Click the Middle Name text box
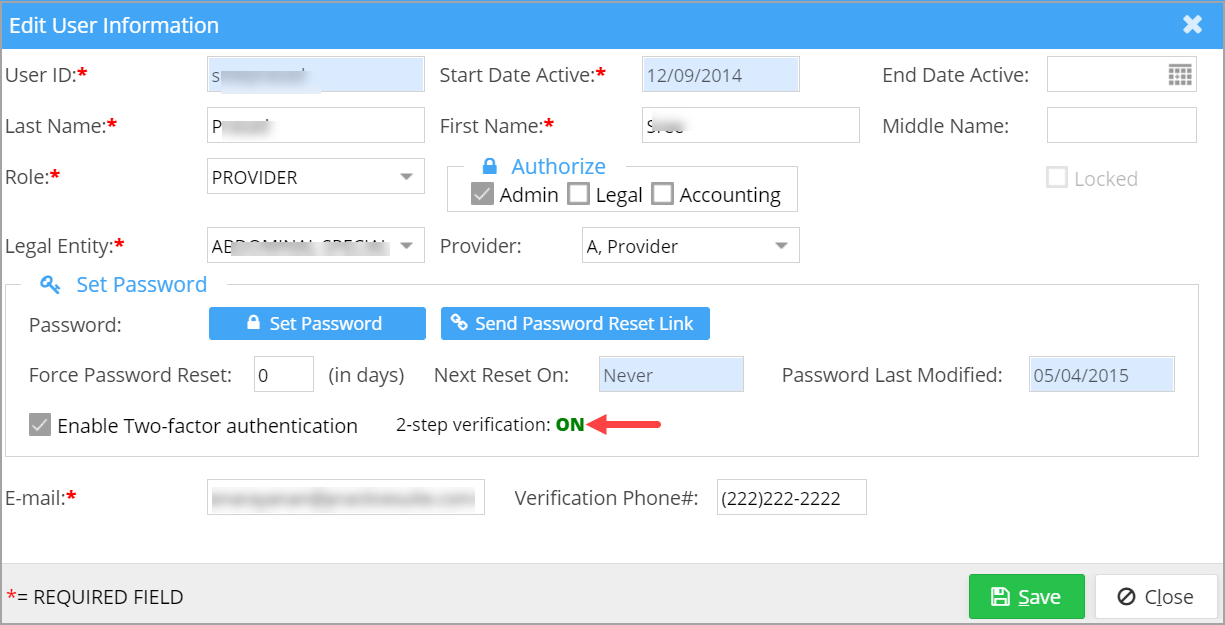 (1121, 126)
